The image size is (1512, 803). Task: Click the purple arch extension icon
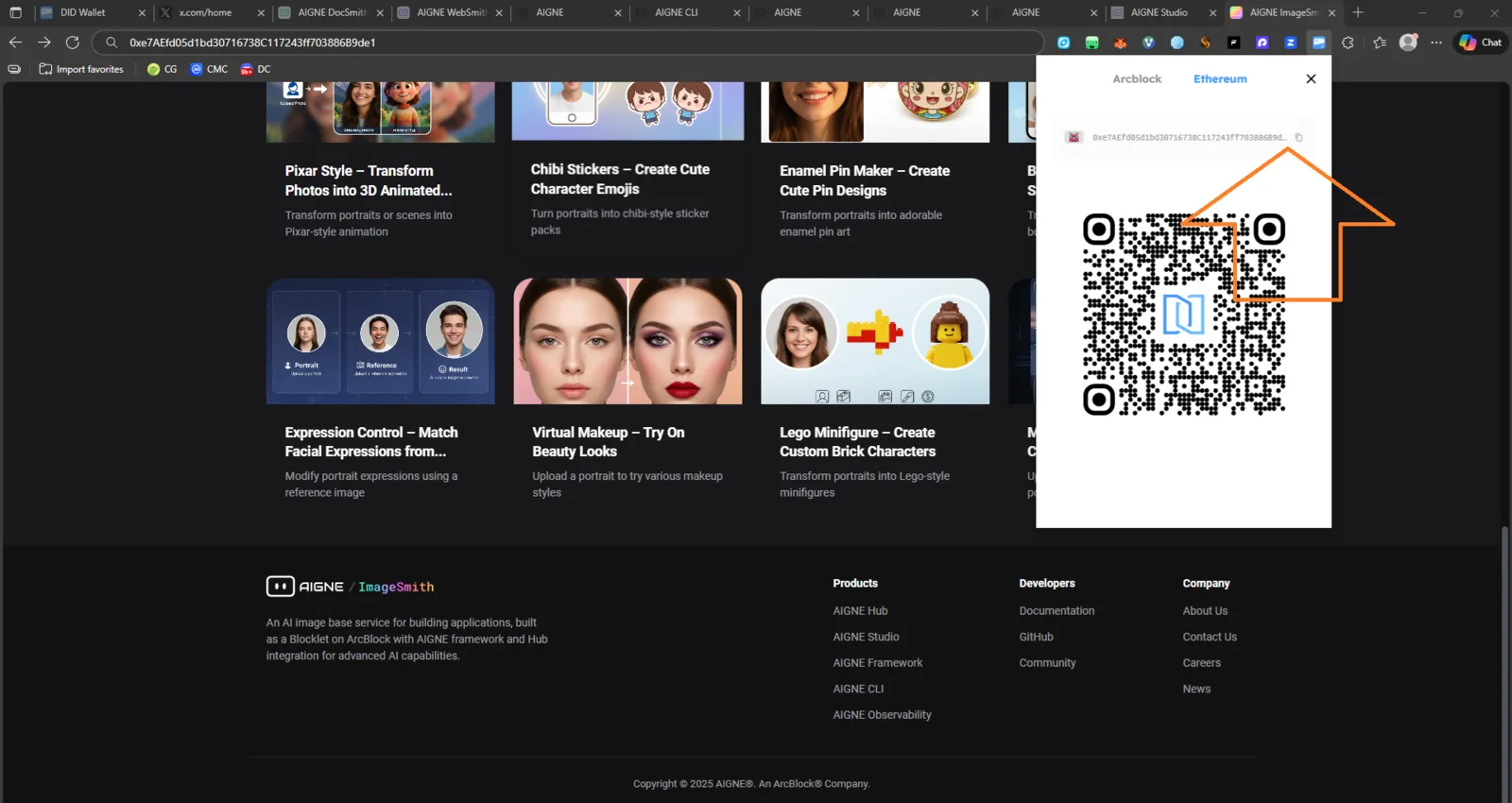point(1262,43)
